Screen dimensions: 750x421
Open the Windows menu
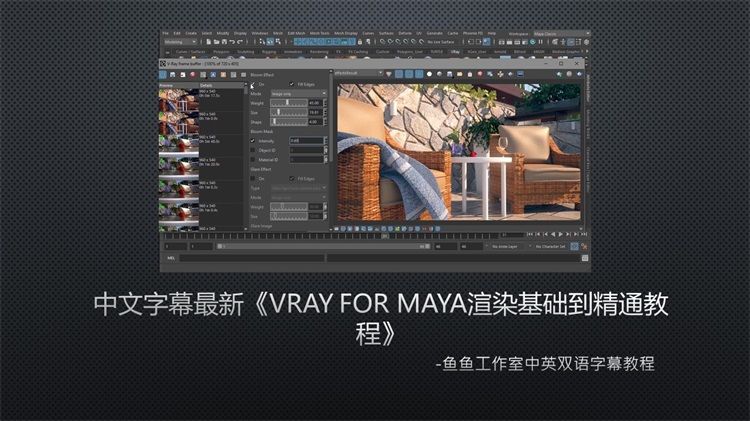click(260, 33)
